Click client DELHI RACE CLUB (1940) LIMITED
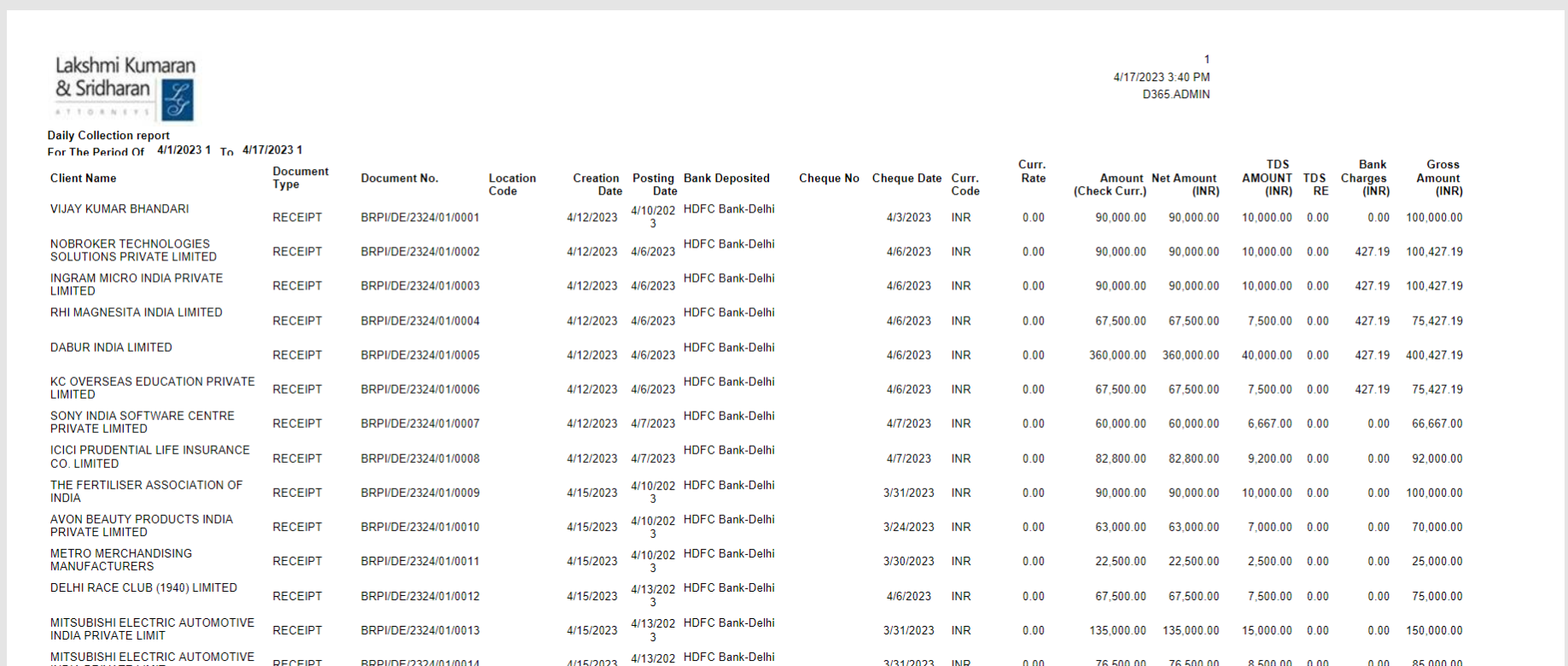 click(143, 587)
